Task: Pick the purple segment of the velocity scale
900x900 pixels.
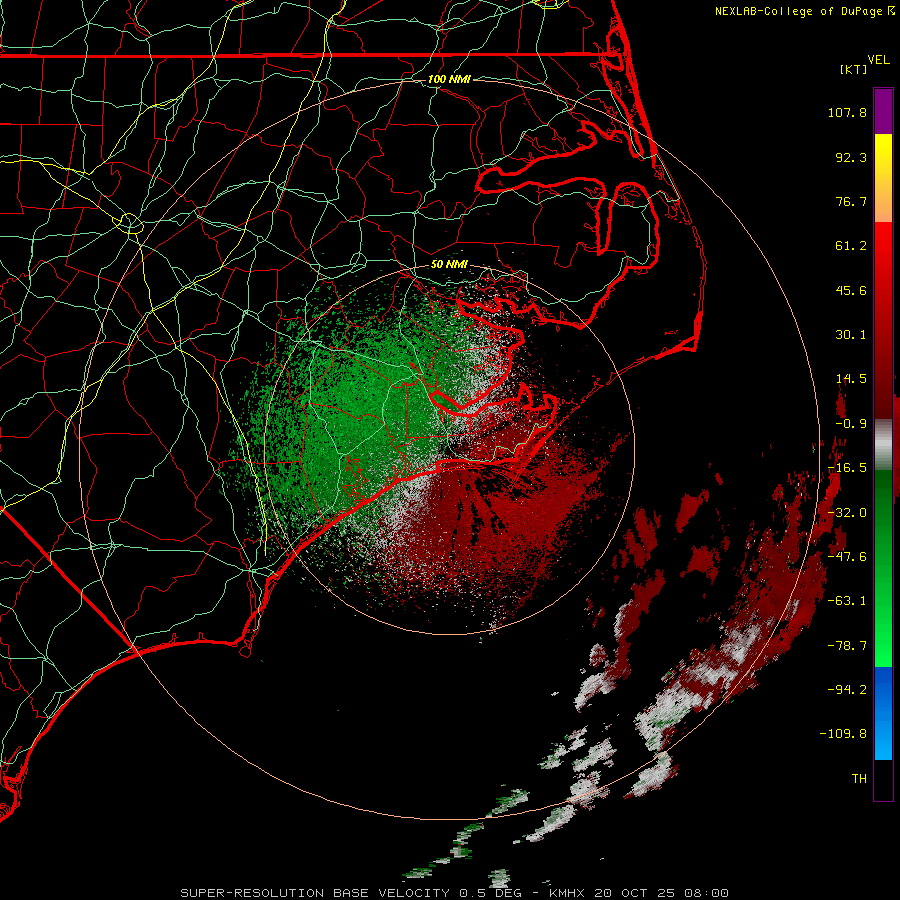Action: pyautogui.click(x=883, y=111)
